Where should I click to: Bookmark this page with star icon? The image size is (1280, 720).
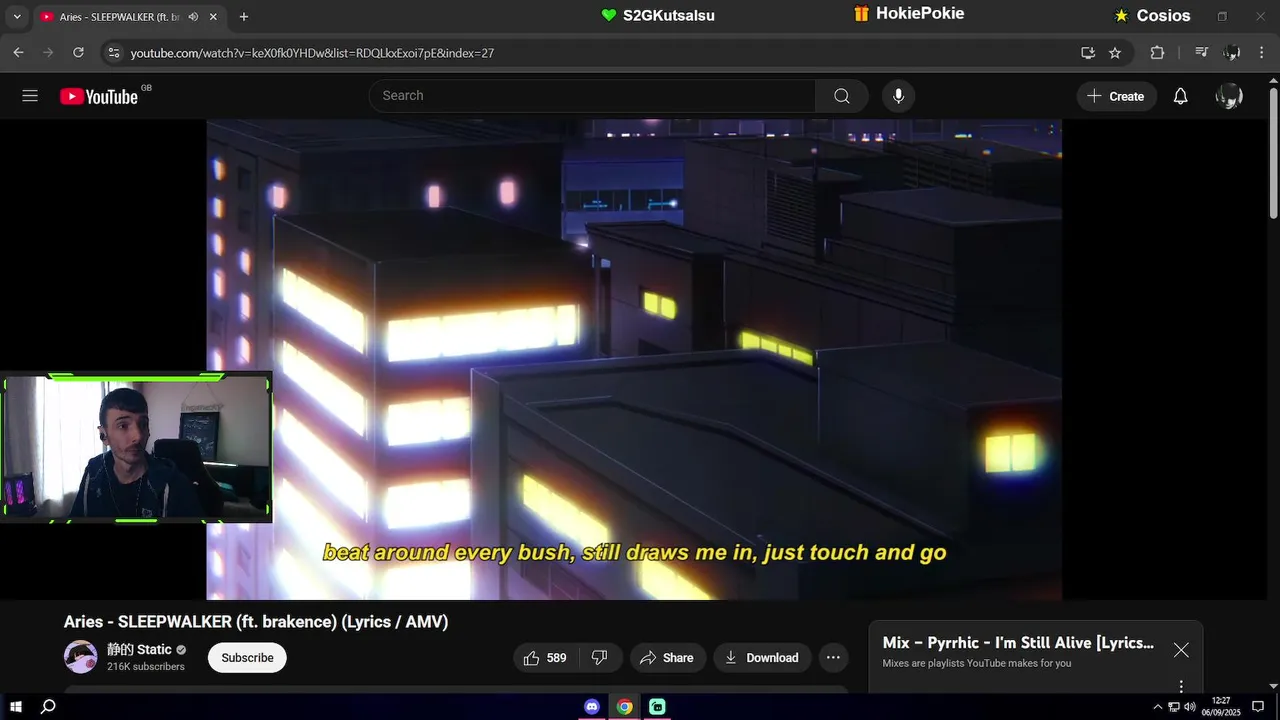click(1115, 53)
